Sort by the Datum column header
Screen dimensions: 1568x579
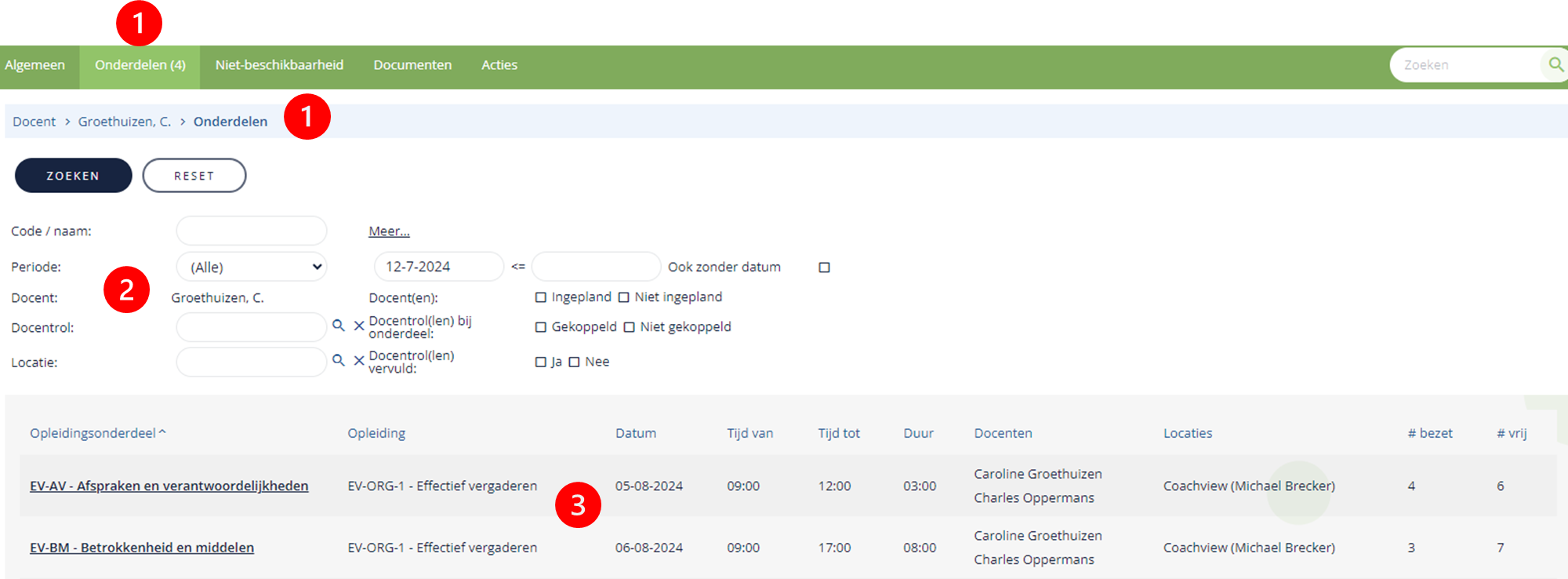click(636, 433)
